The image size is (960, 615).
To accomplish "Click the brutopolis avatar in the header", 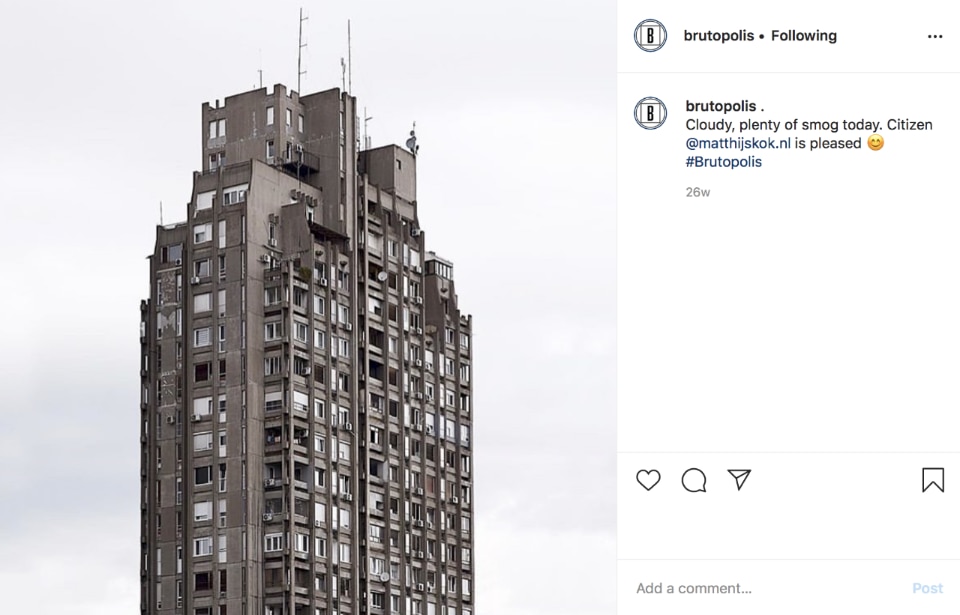I will tap(650, 36).
